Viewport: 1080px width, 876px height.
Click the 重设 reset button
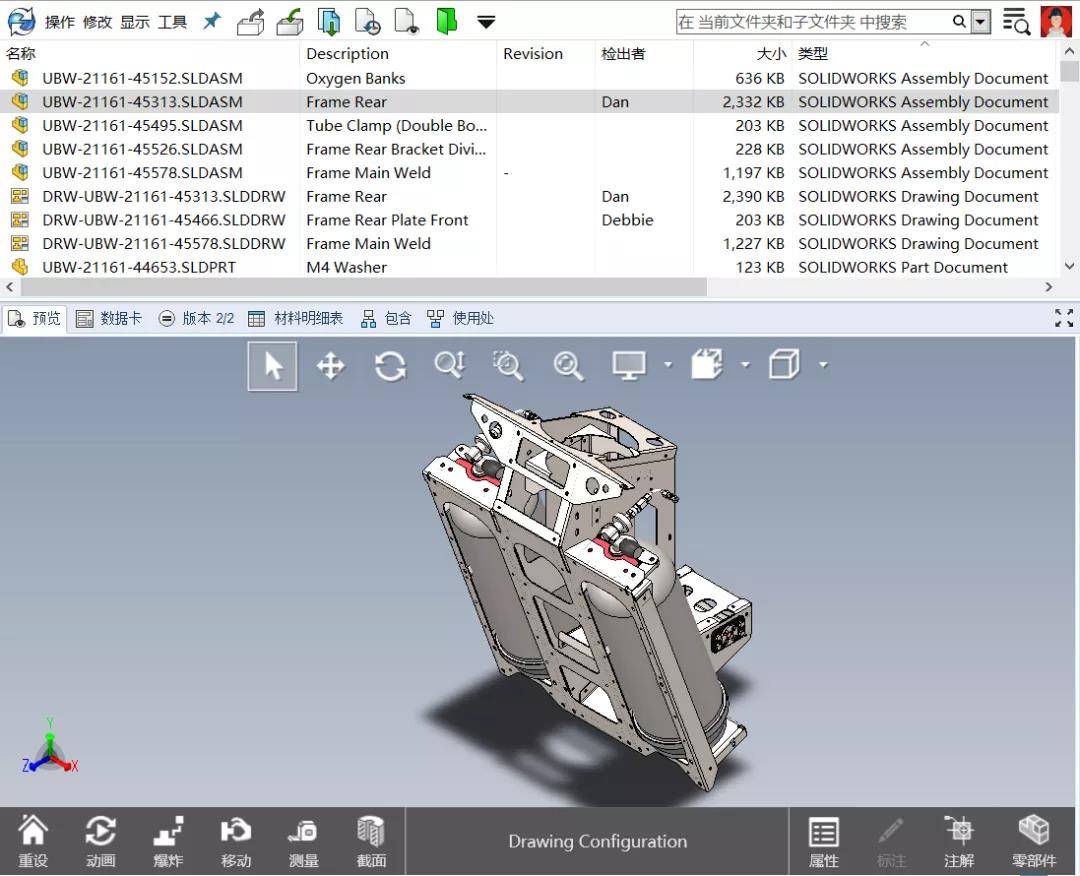pyautogui.click(x=33, y=840)
